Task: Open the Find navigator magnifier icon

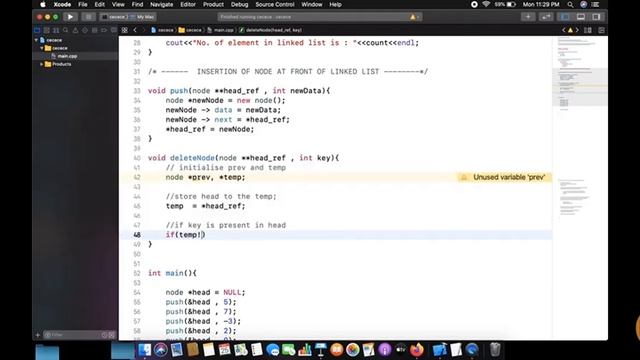Action: point(66,30)
